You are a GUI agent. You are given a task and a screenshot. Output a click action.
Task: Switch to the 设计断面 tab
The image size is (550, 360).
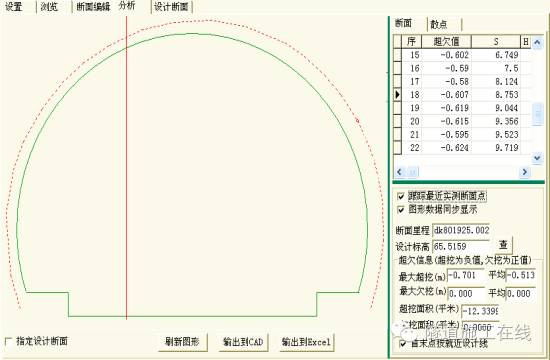172,6
